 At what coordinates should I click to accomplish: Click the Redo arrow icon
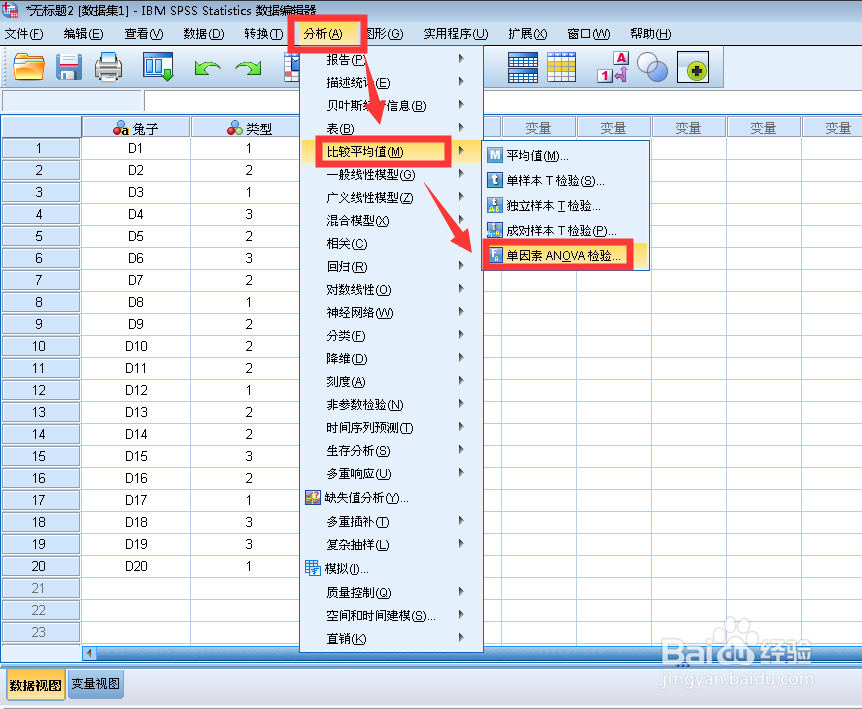tap(248, 68)
